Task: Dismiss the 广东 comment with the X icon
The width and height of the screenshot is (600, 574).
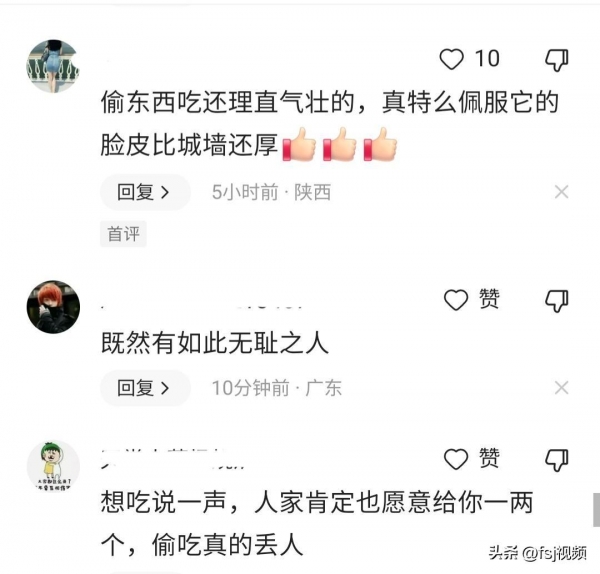Action: click(x=561, y=388)
